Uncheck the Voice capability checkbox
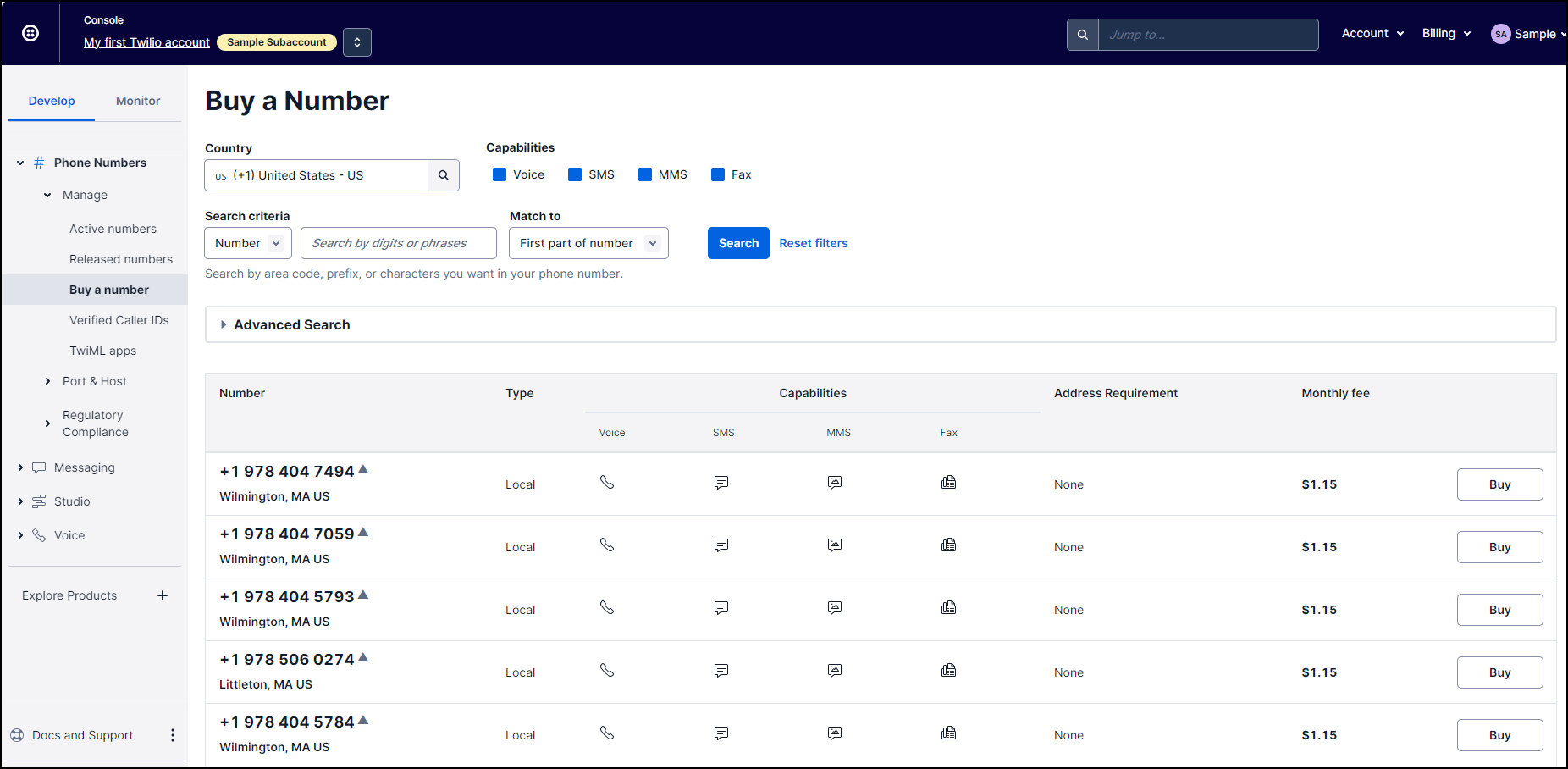 [x=500, y=174]
